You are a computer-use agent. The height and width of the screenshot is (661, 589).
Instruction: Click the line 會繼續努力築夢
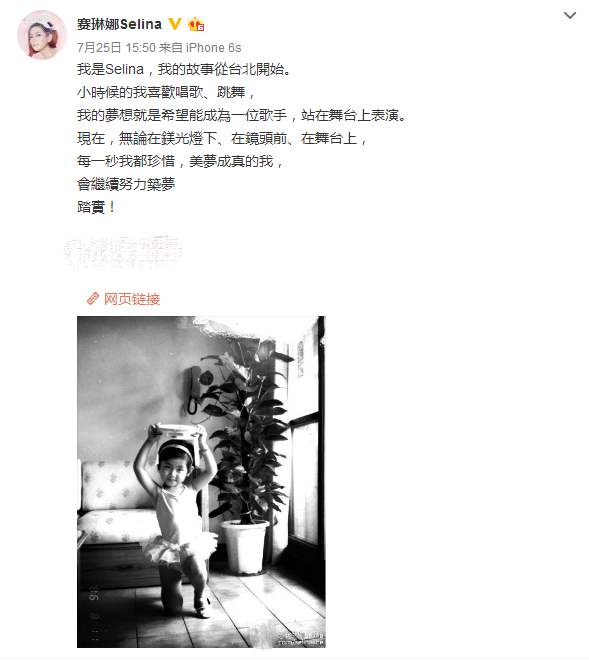pos(126,184)
